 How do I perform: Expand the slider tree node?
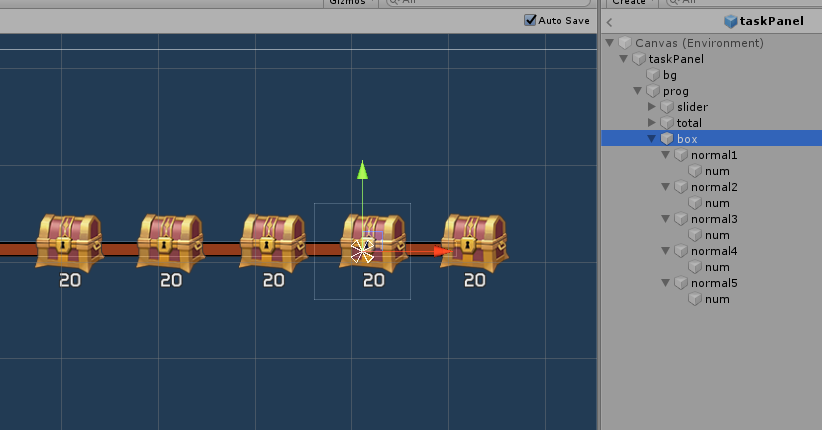click(652, 106)
